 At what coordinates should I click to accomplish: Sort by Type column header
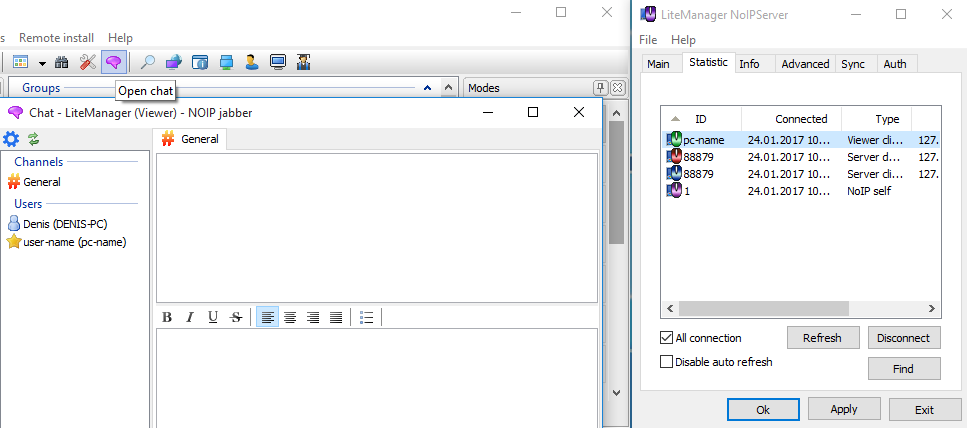[x=876, y=119]
